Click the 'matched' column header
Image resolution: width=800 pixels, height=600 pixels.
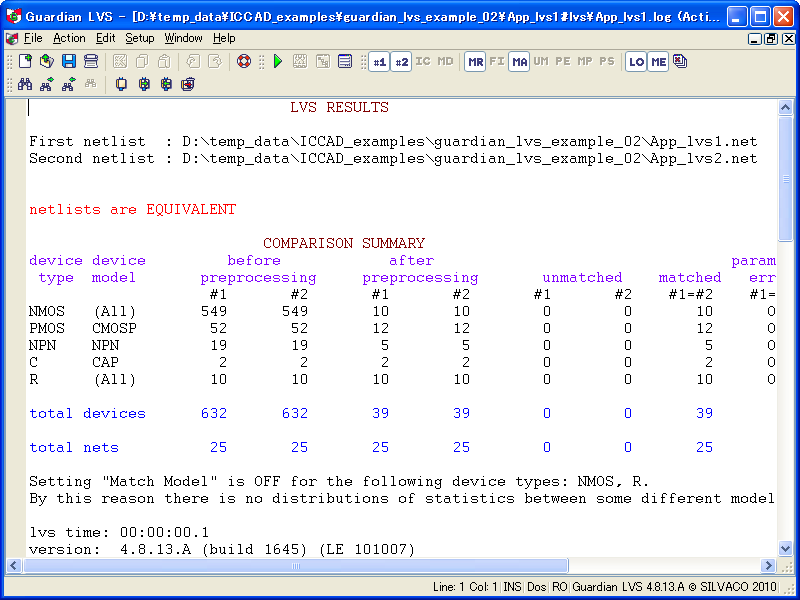point(690,278)
